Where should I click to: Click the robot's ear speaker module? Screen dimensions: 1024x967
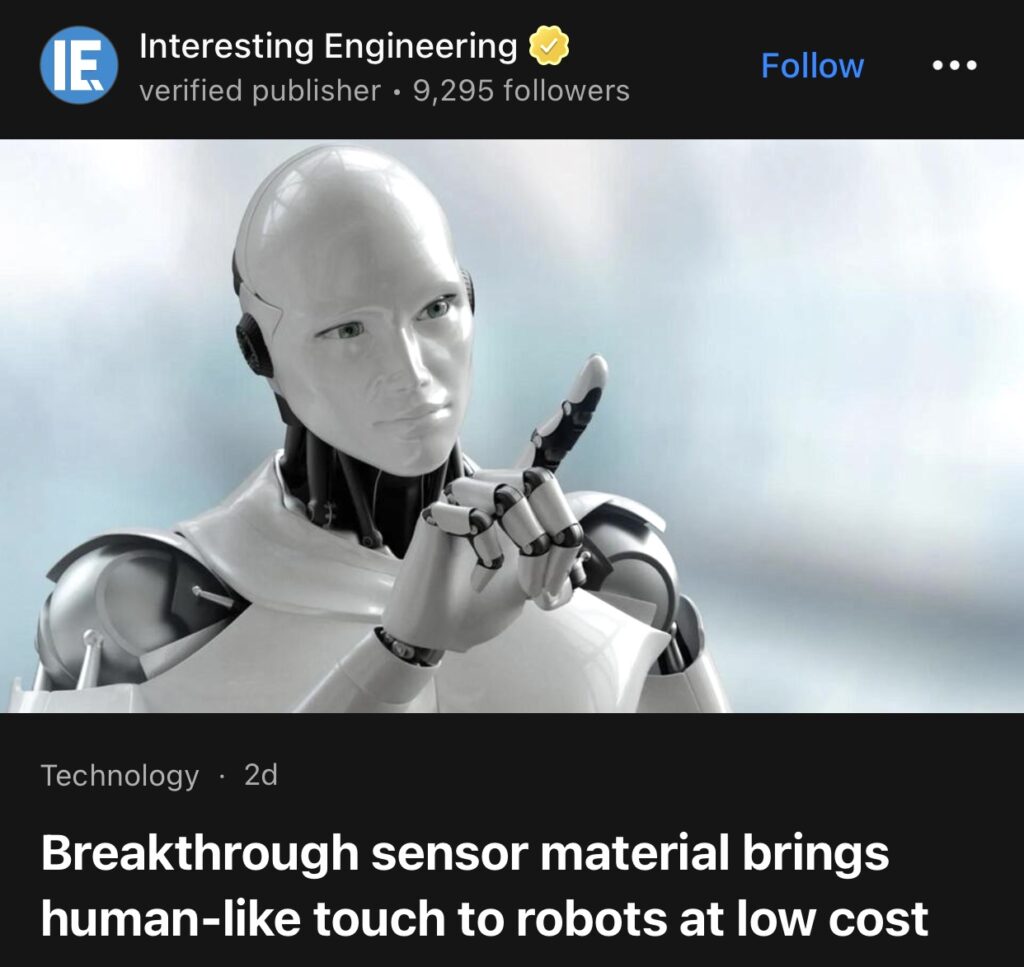[253, 345]
